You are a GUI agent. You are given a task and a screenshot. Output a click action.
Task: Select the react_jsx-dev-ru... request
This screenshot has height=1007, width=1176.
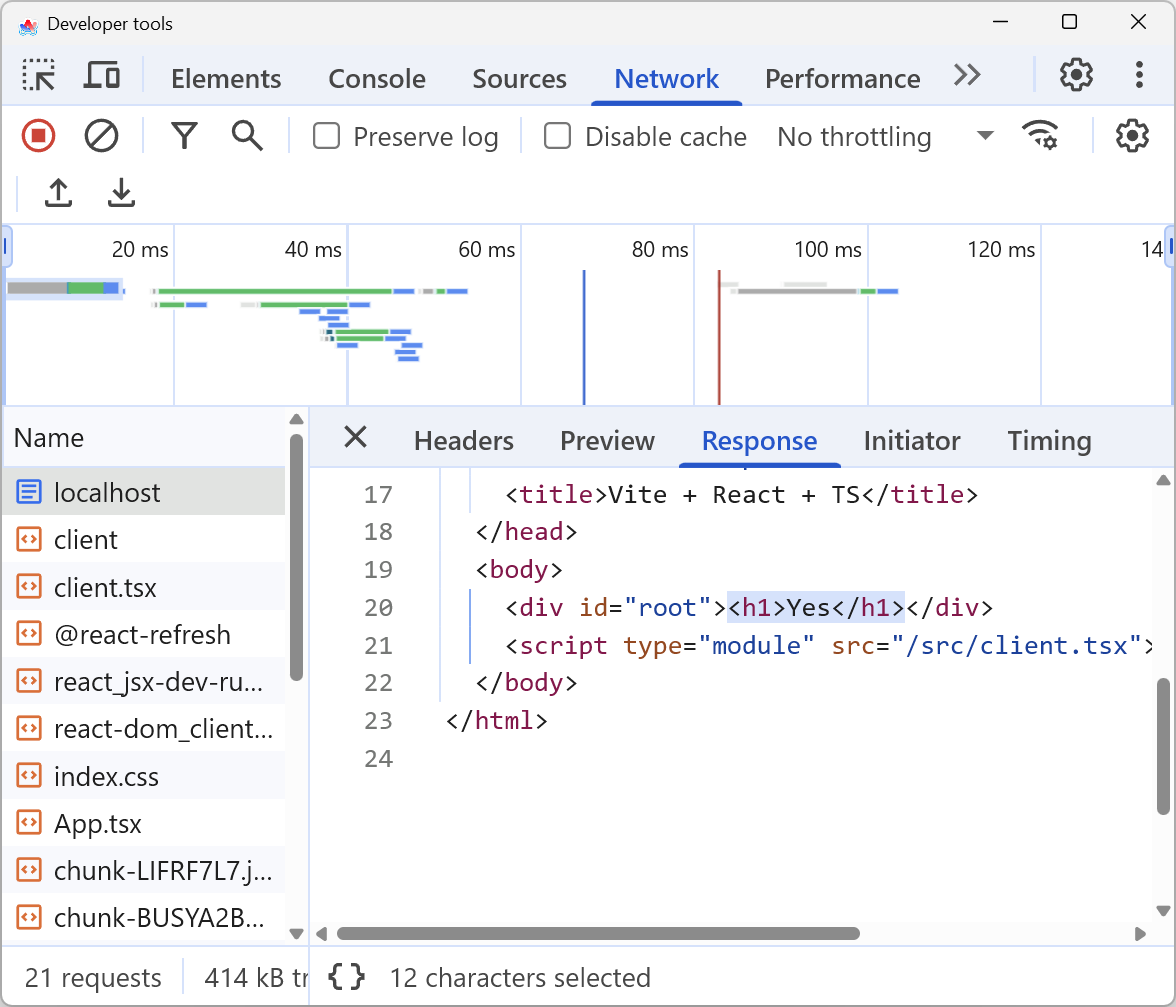click(145, 682)
